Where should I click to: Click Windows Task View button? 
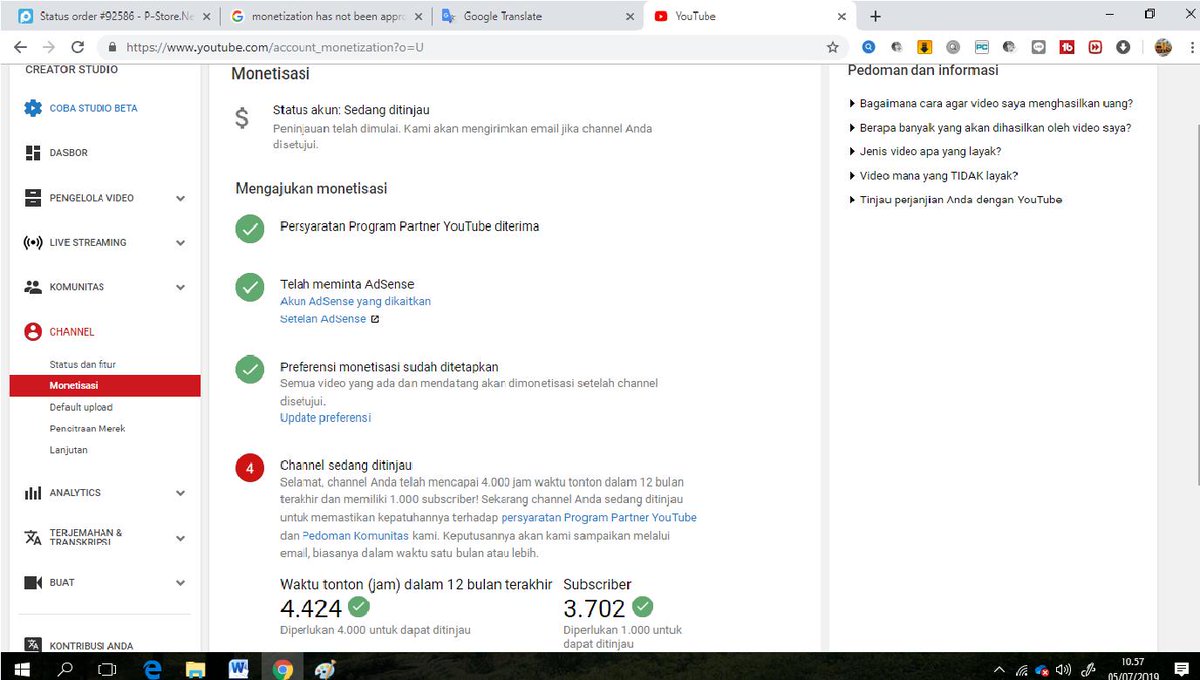click(x=109, y=668)
